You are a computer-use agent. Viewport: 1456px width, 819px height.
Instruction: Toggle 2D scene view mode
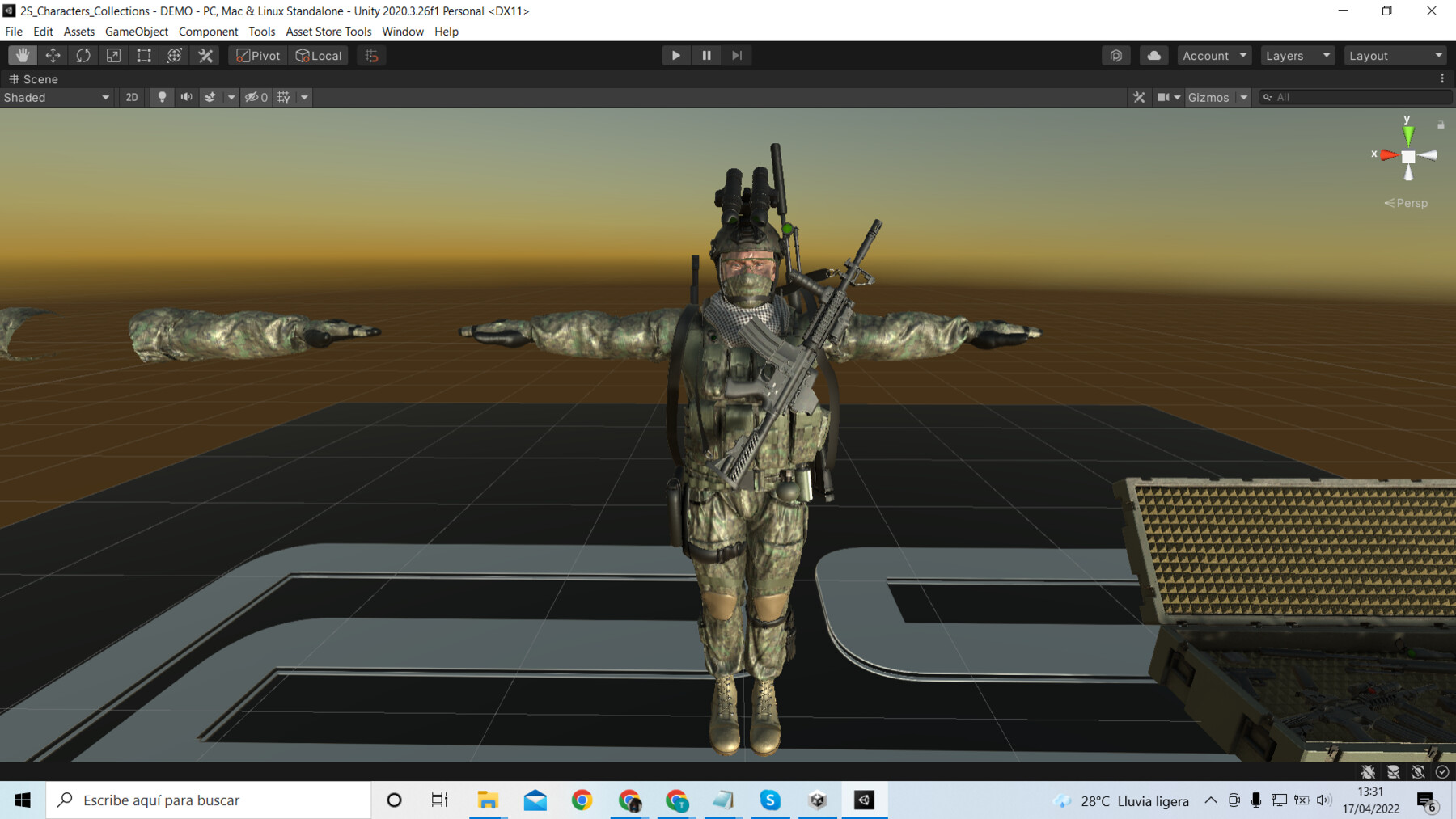coord(131,97)
